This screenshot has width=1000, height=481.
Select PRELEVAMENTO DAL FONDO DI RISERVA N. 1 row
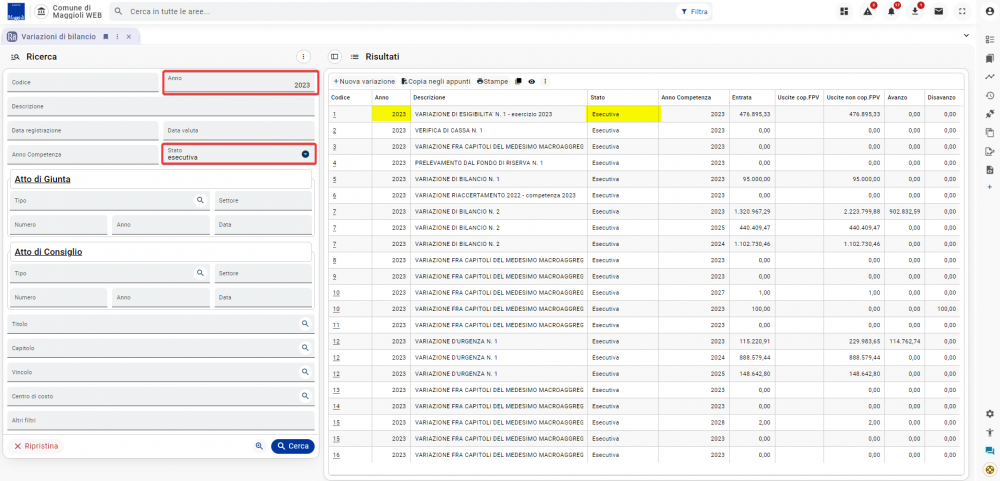[x=643, y=163]
